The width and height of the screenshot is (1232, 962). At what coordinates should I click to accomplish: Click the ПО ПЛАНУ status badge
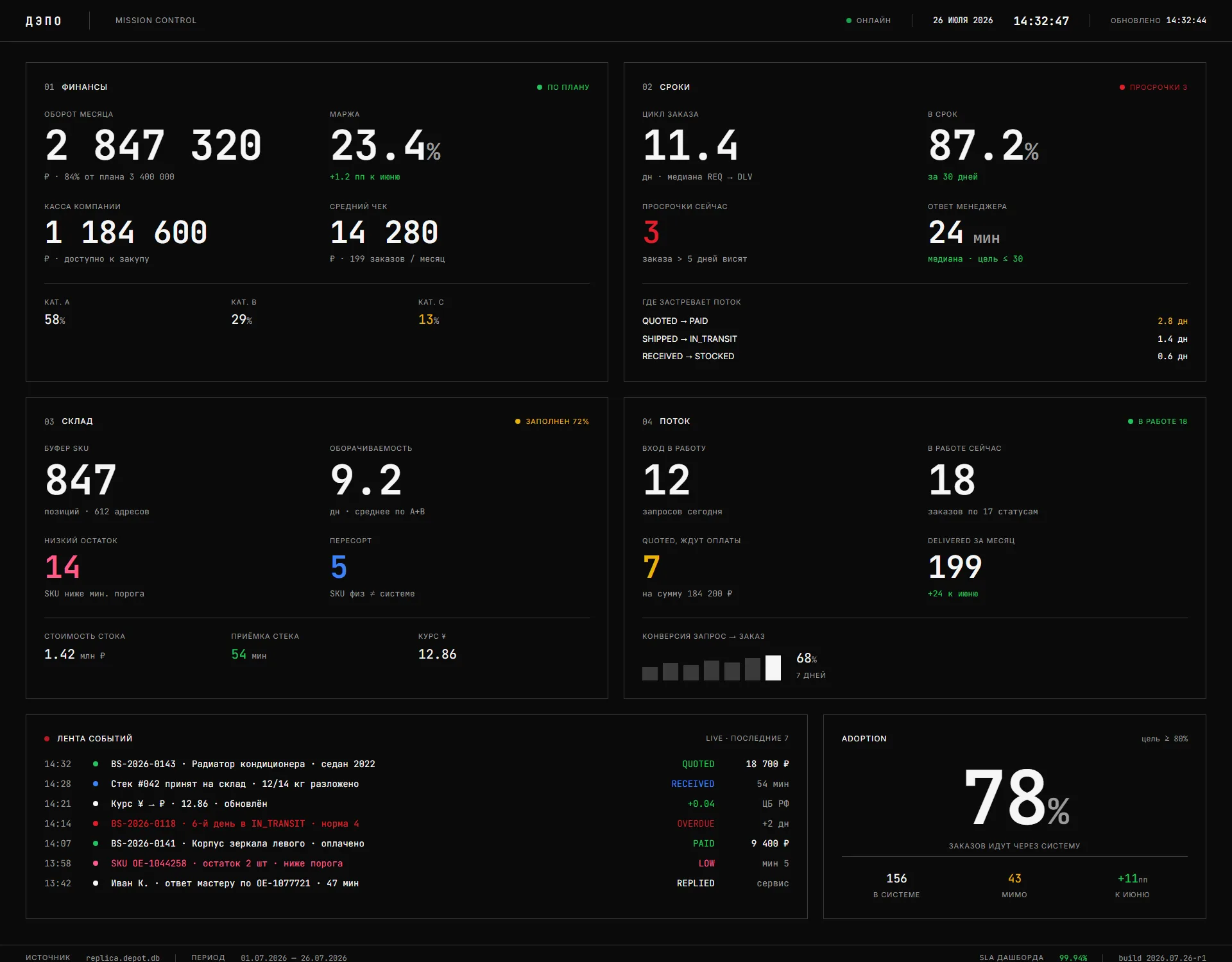[x=563, y=87]
